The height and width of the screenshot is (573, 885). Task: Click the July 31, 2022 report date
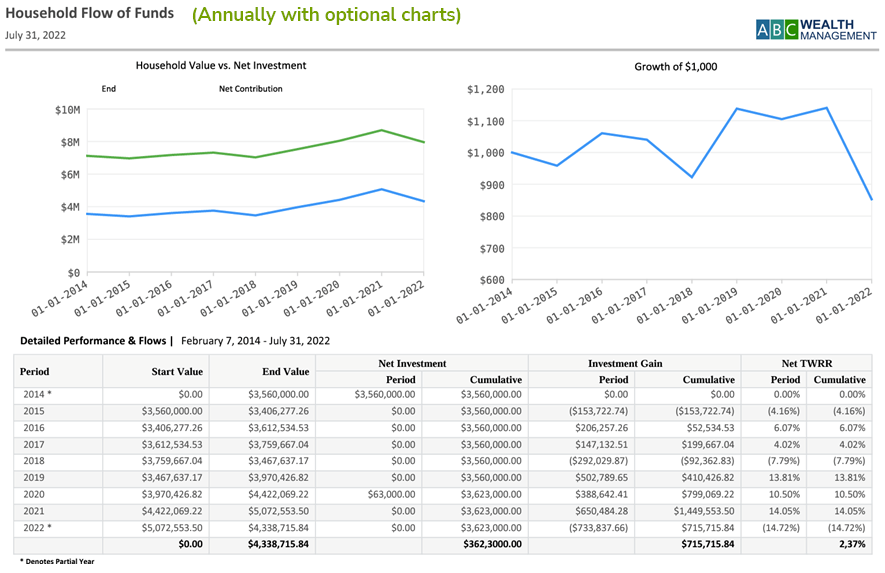pos(34,35)
